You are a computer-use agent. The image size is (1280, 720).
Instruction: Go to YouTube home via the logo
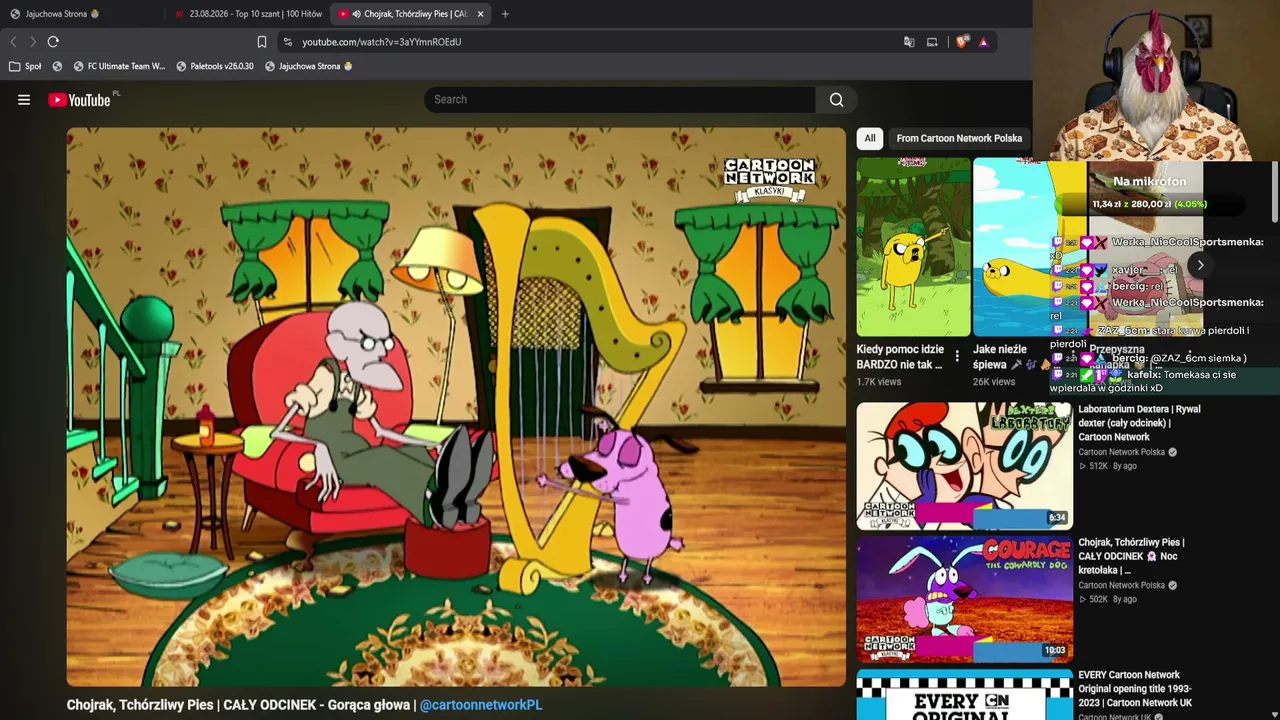click(x=79, y=100)
